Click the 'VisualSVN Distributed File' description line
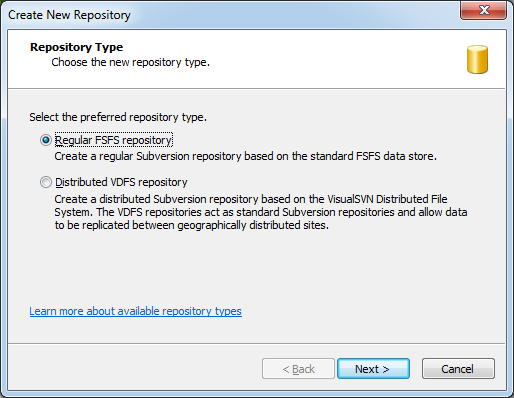 click(251, 199)
